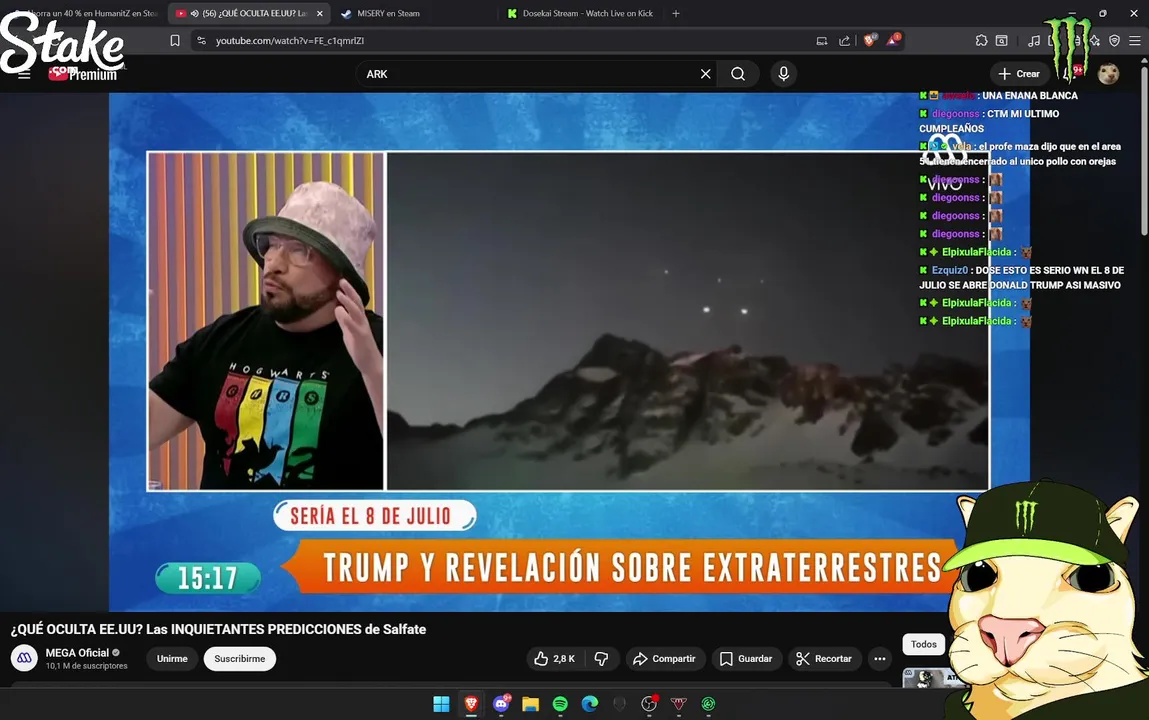Click the video title QUÉ OCULTA EE.UU
The image size is (1149, 720).
pyautogui.click(x=218, y=629)
